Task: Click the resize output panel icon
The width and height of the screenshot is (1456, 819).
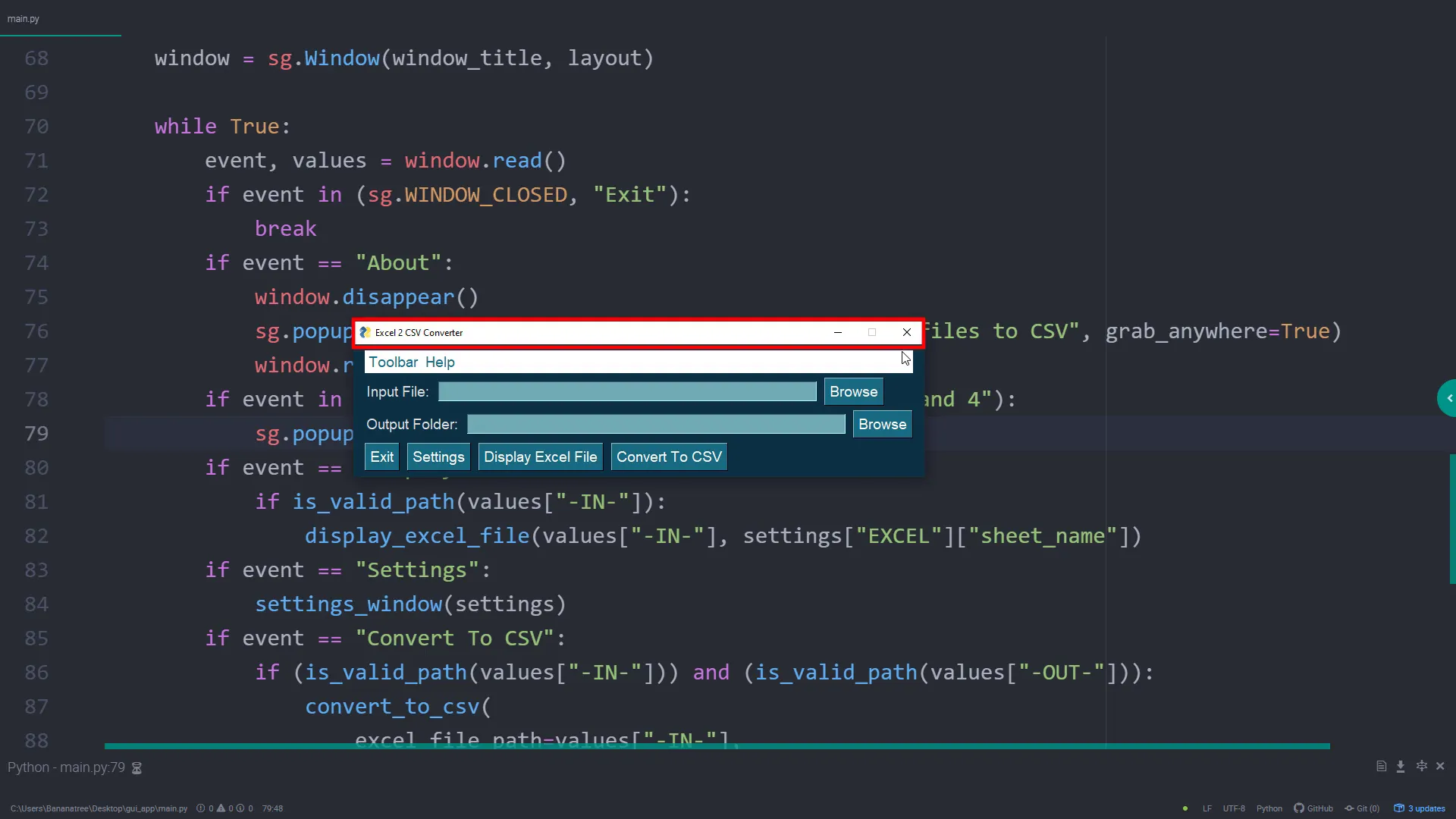Action: [x=1421, y=767]
